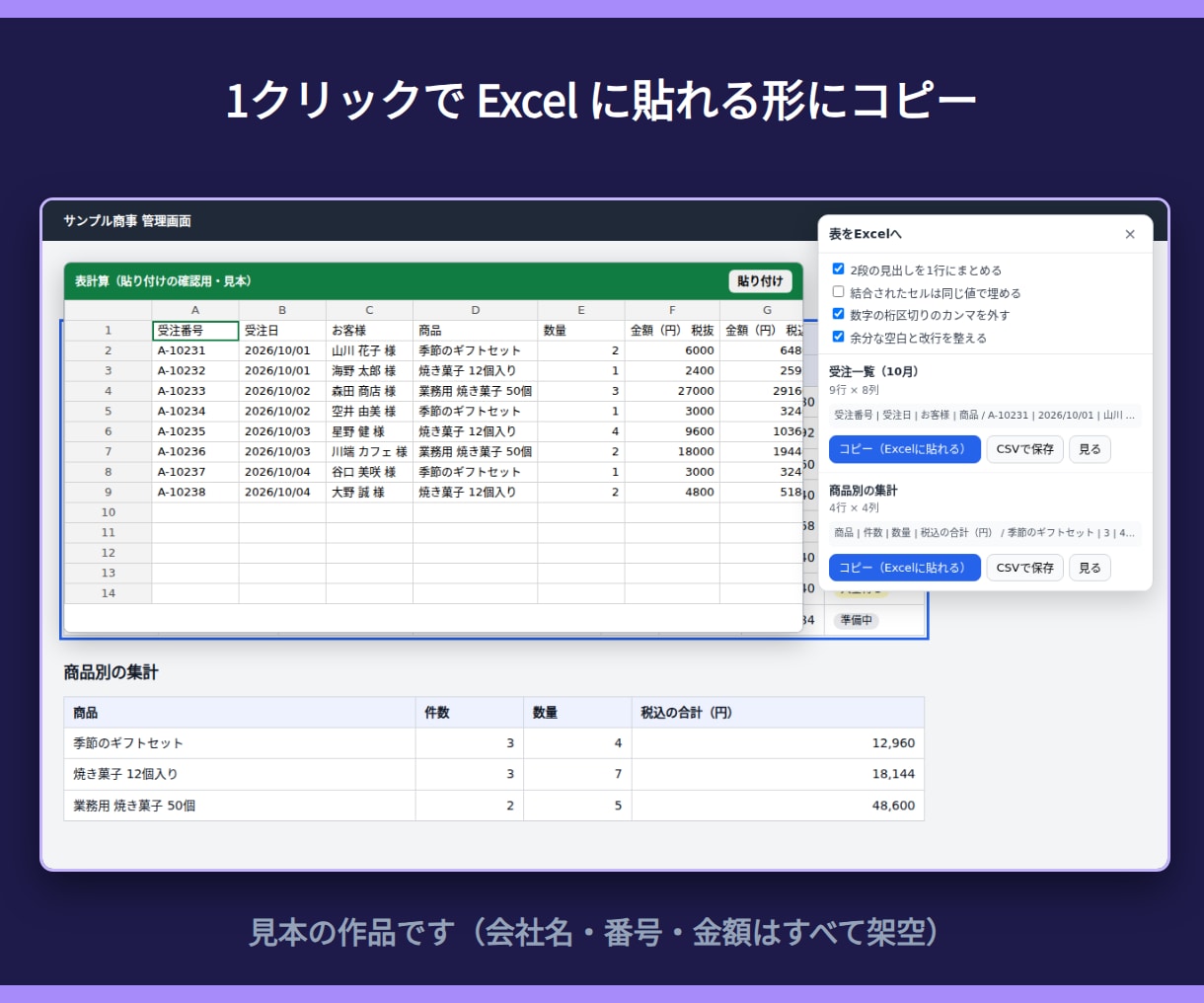Click cell 山川 花子 様
The height and width of the screenshot is (1003, 1204).
tap(369, 350)
